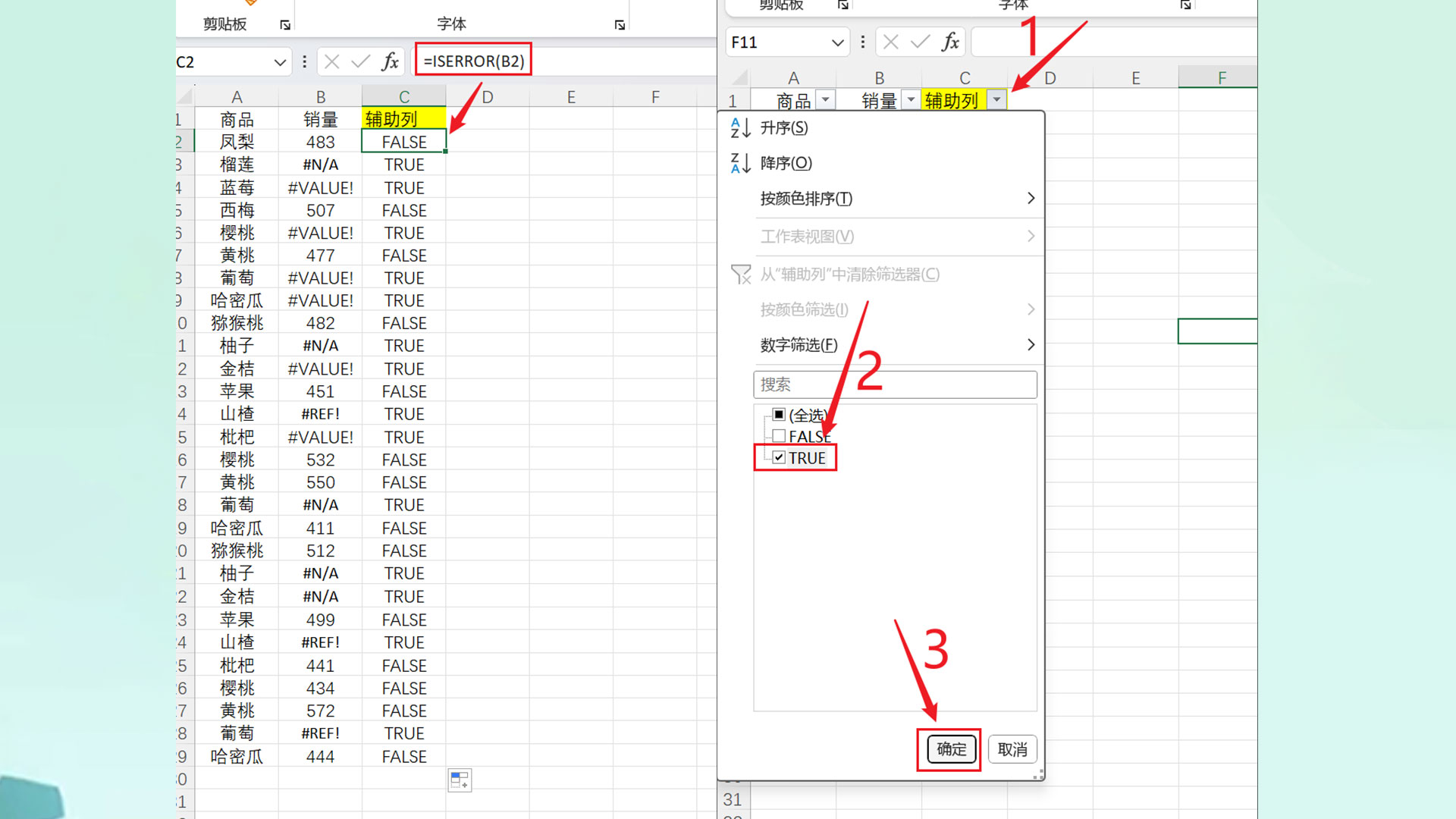The height and width of the screenshot is (819, 1456).
Task: Click the left formula bar showing =ISERROR(B2)
Action: coord(565,61)
